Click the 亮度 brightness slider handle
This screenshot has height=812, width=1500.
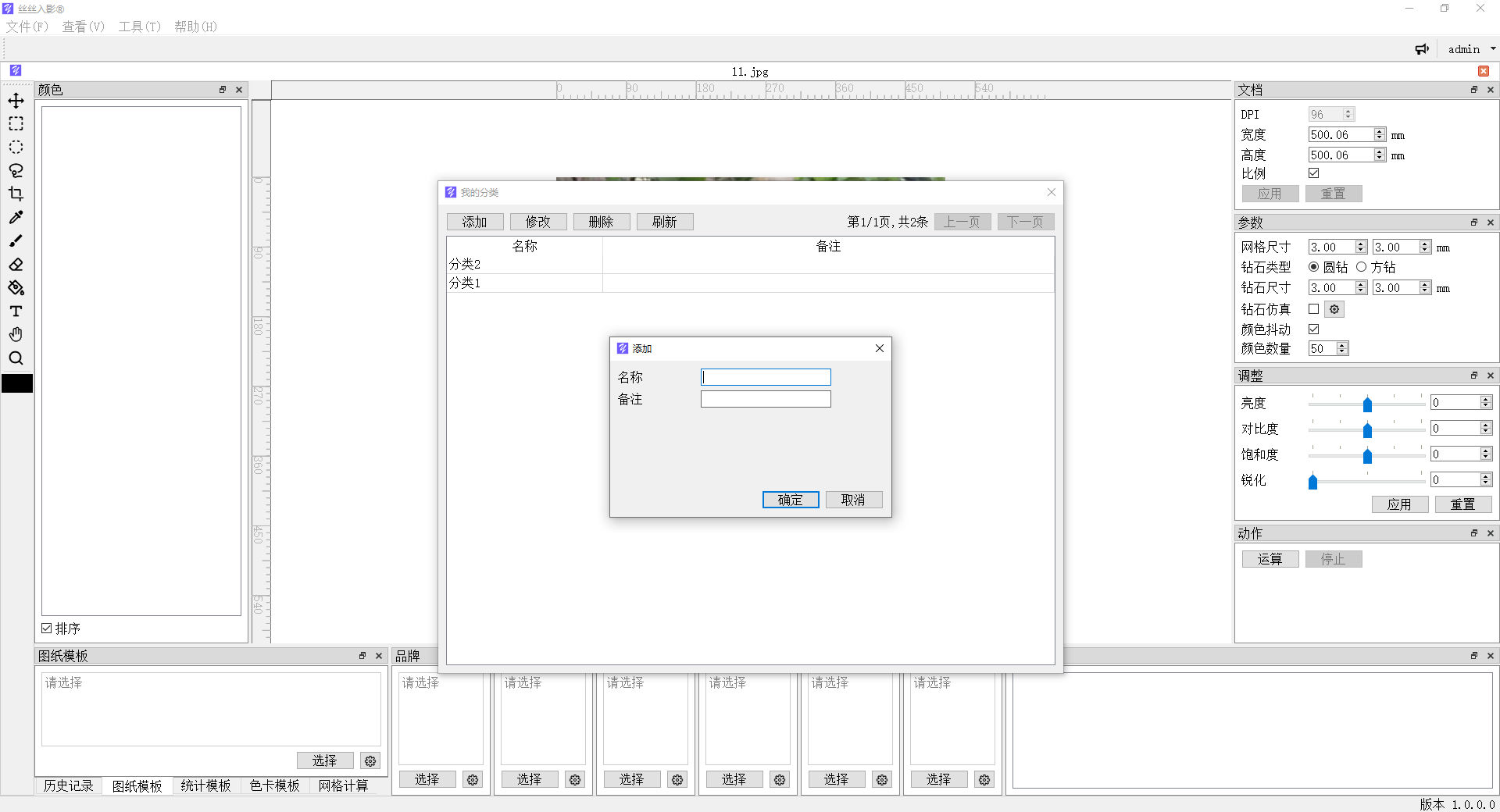tap(1367, 404)
